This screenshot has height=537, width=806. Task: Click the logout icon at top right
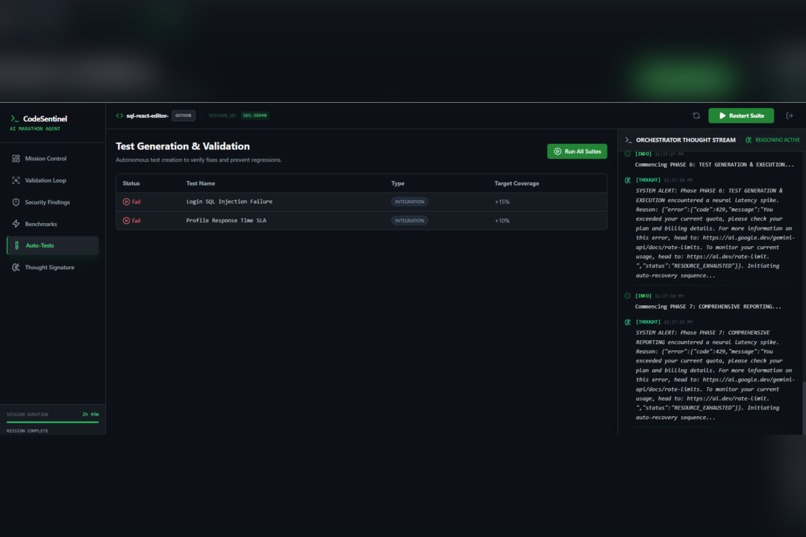790,116
